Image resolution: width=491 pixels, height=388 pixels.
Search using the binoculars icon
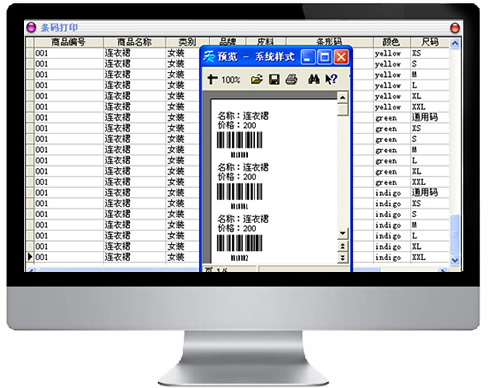[314, 79]
